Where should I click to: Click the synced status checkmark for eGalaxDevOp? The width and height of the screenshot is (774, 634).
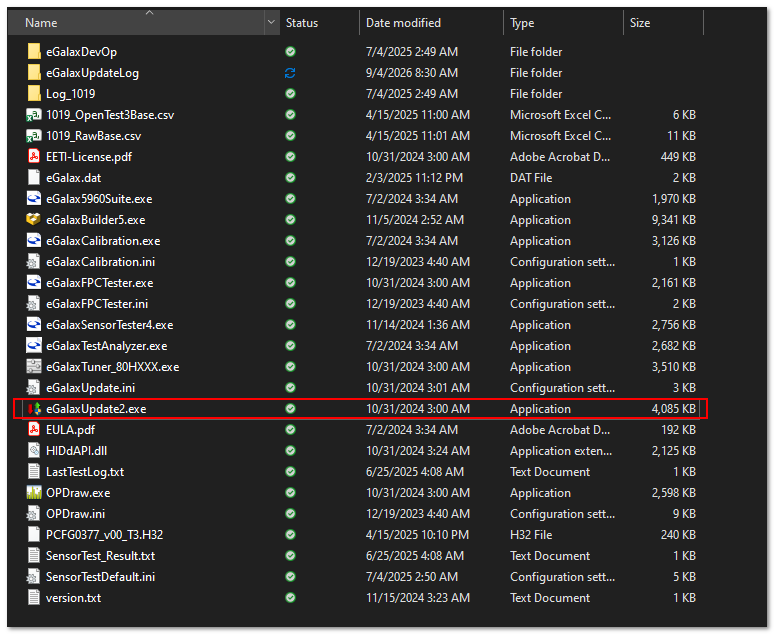(x=290, y=51)
